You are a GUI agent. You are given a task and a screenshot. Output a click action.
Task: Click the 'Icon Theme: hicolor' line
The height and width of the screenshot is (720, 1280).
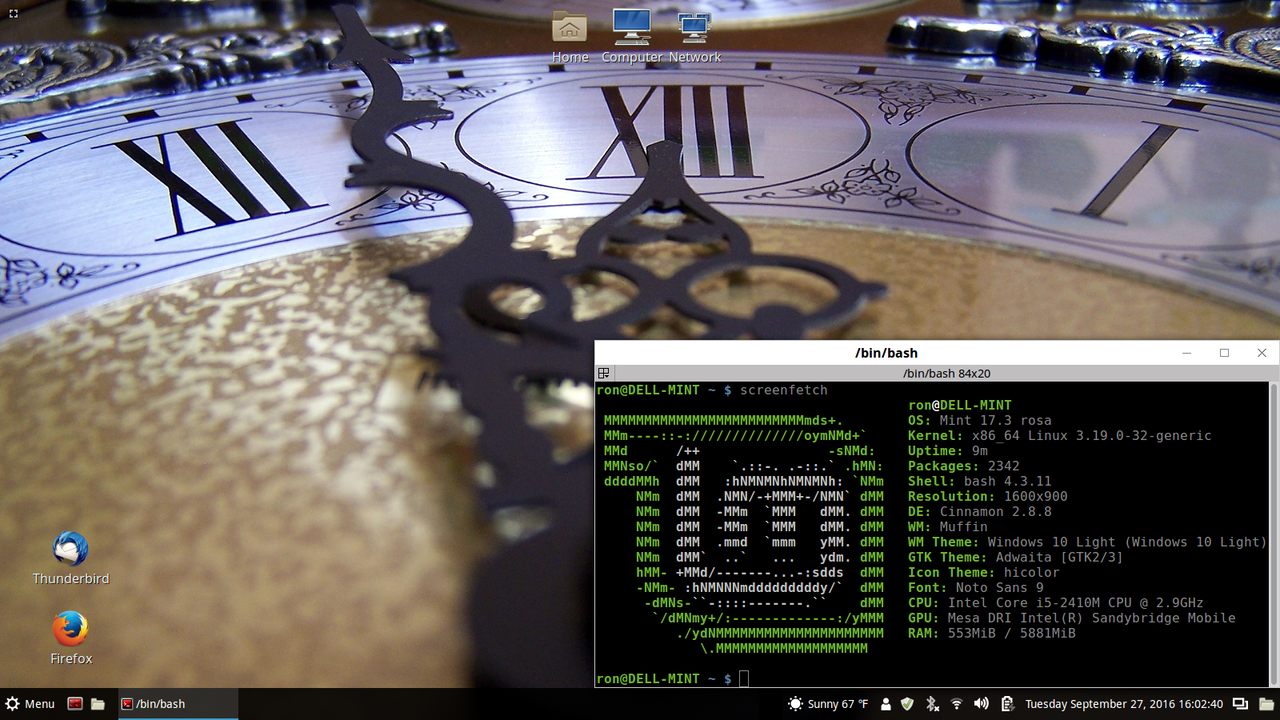[984, 573]
